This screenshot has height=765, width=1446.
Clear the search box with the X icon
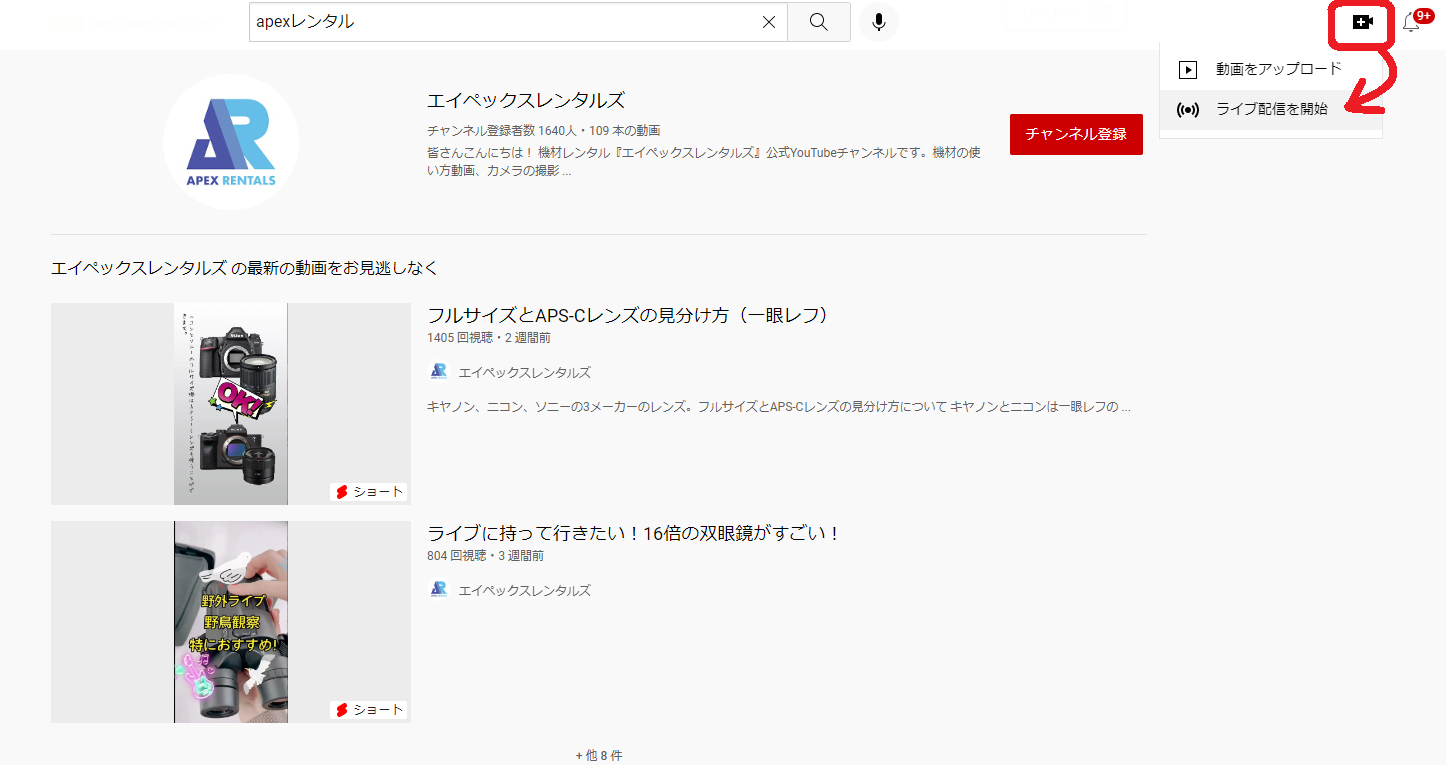pos(769,22)
